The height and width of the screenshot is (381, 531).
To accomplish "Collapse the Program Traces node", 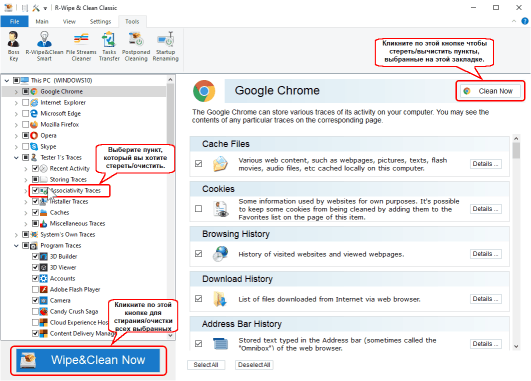I will pos(16,246).
